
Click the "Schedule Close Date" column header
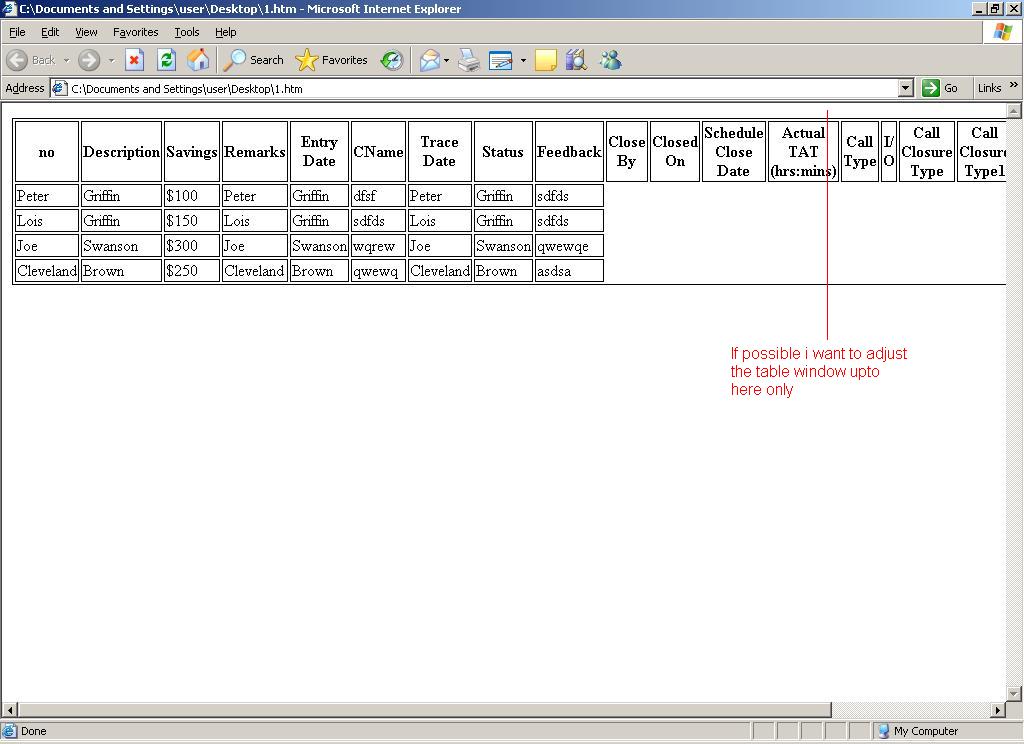coord(733,152)
